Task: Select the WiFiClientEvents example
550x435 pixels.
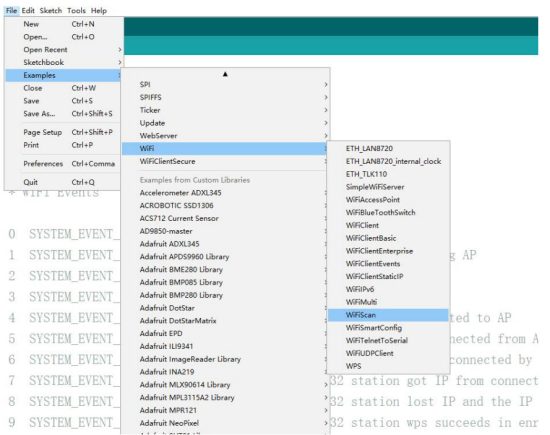Action: (x=388, y=263)
